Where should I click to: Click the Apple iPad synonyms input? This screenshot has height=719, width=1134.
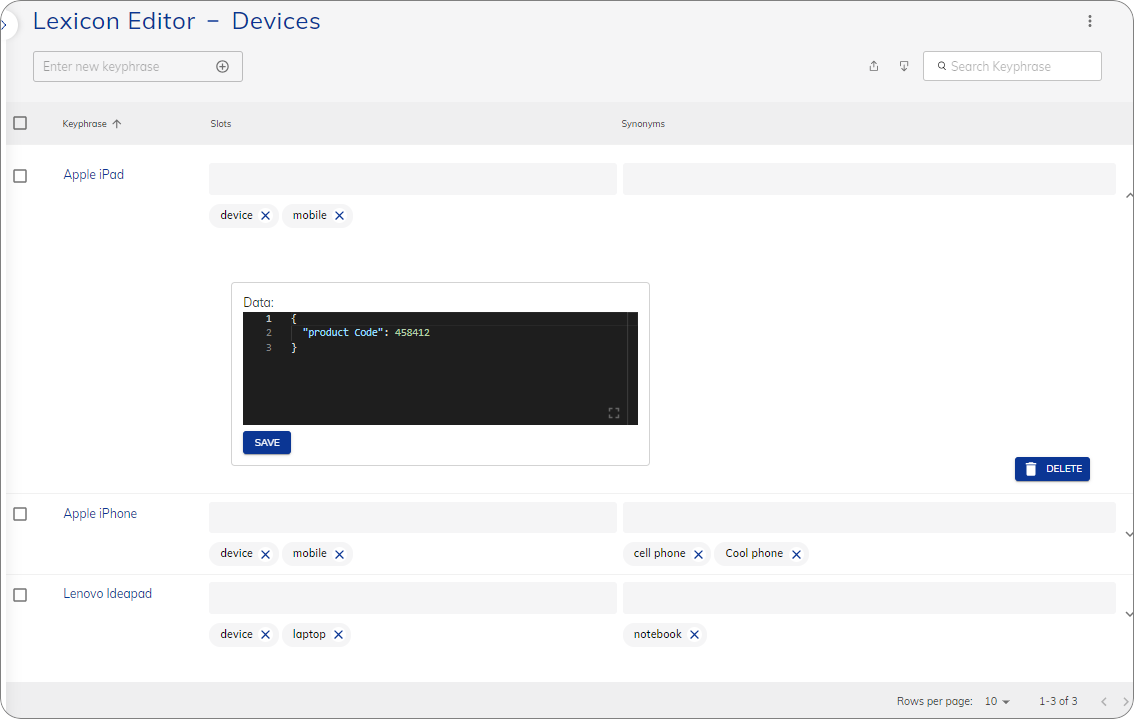[x=869, y=179]
